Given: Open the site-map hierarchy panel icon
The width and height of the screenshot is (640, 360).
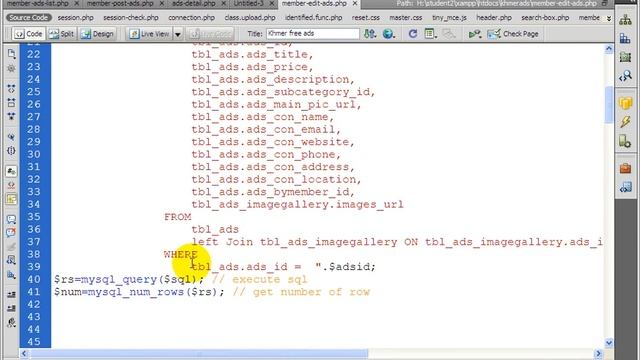Looking at the screenshot, I should (625, 20).
